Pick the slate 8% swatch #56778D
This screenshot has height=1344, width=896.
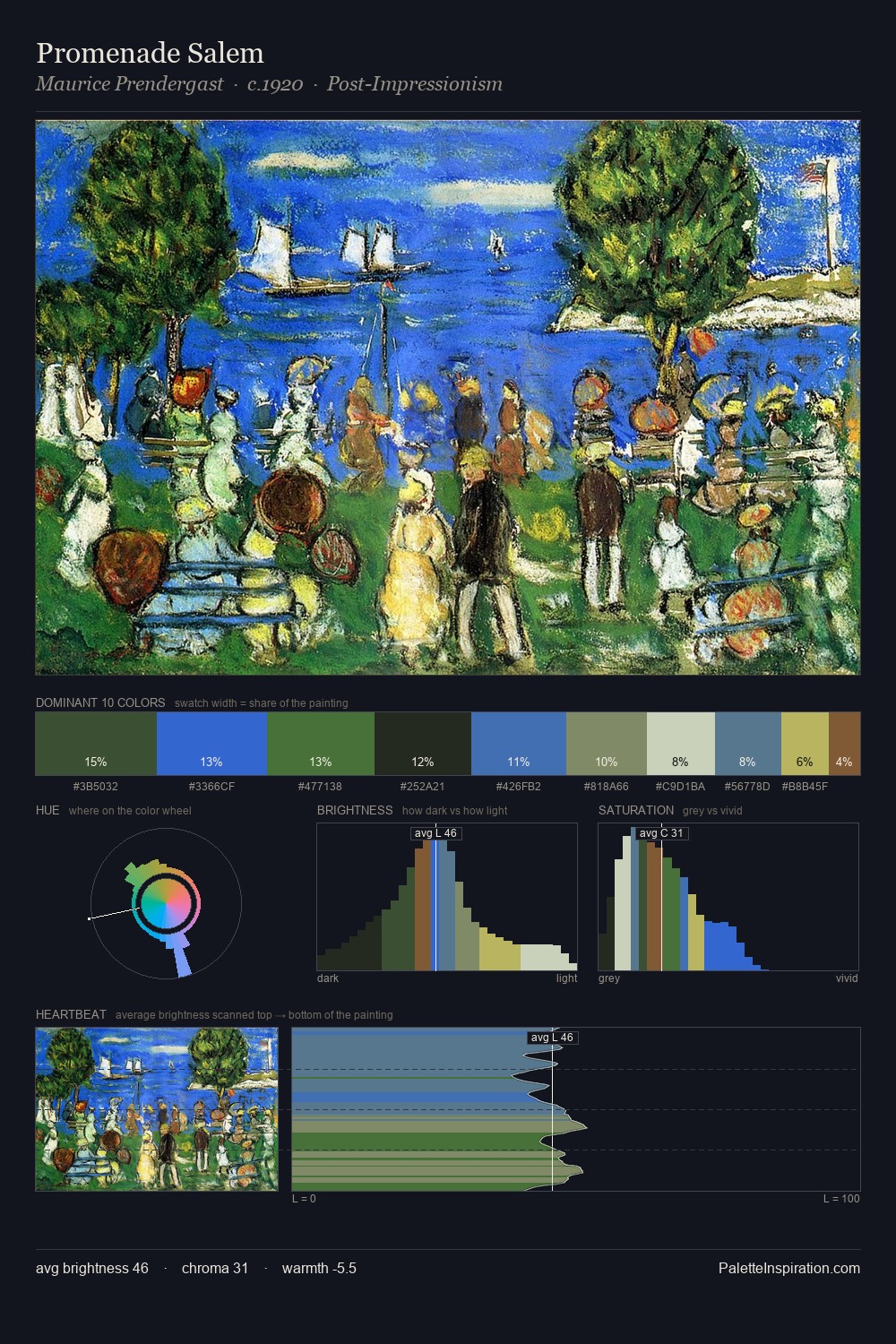tap(748, 744)
